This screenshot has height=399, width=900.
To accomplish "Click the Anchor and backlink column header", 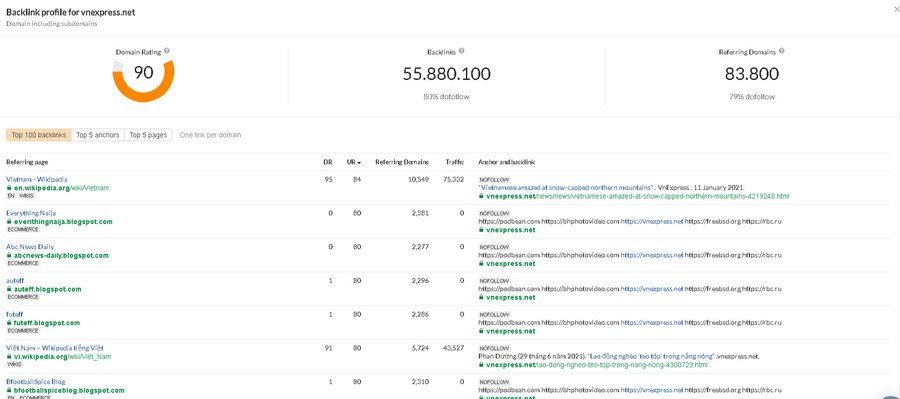I will click(x=506, y=162).
